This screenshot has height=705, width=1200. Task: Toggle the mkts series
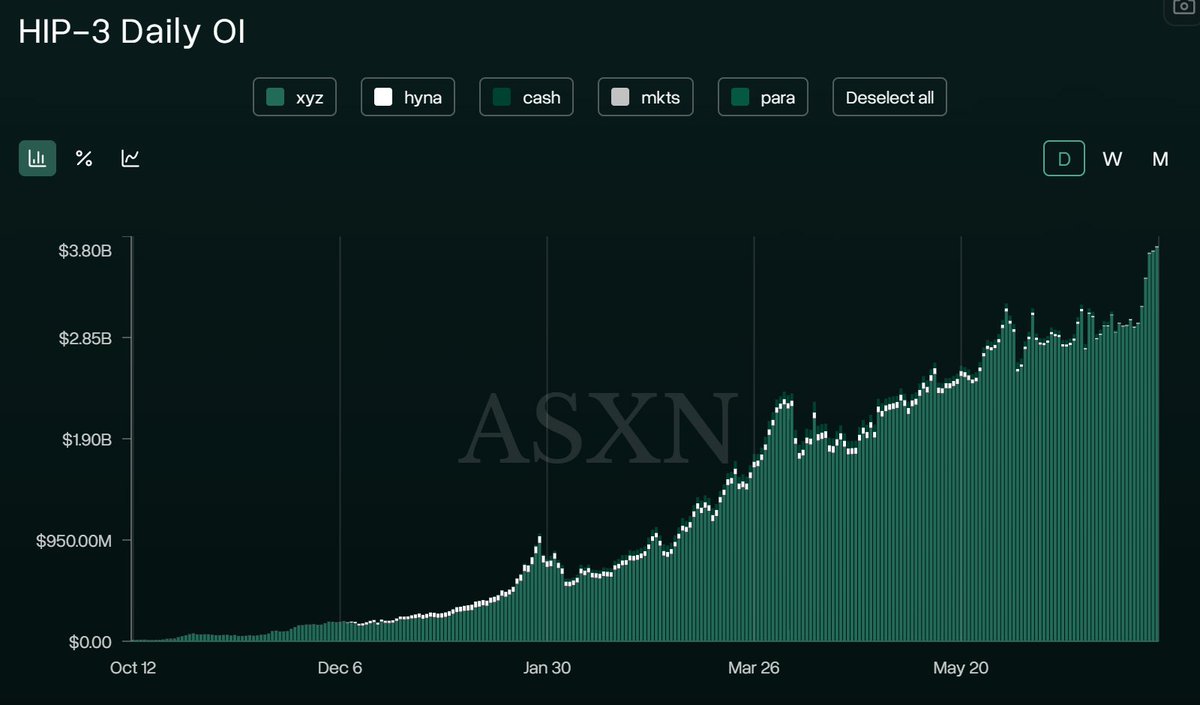coord(646,98)
